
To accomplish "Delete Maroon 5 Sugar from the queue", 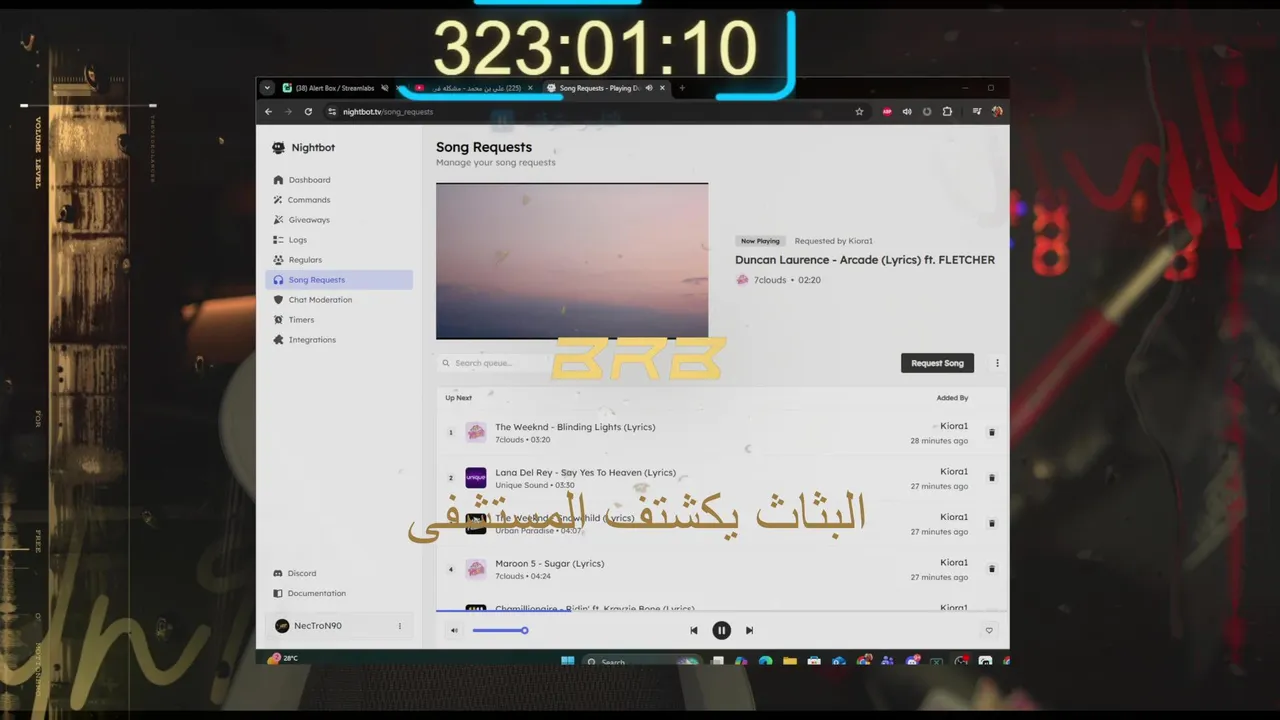I will point(992,569).
